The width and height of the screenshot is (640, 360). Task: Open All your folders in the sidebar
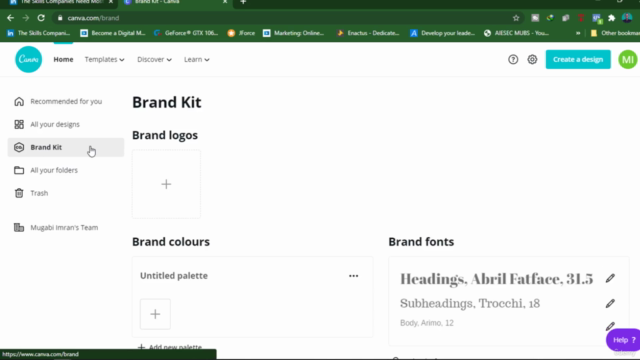click(x=66, y=170)
